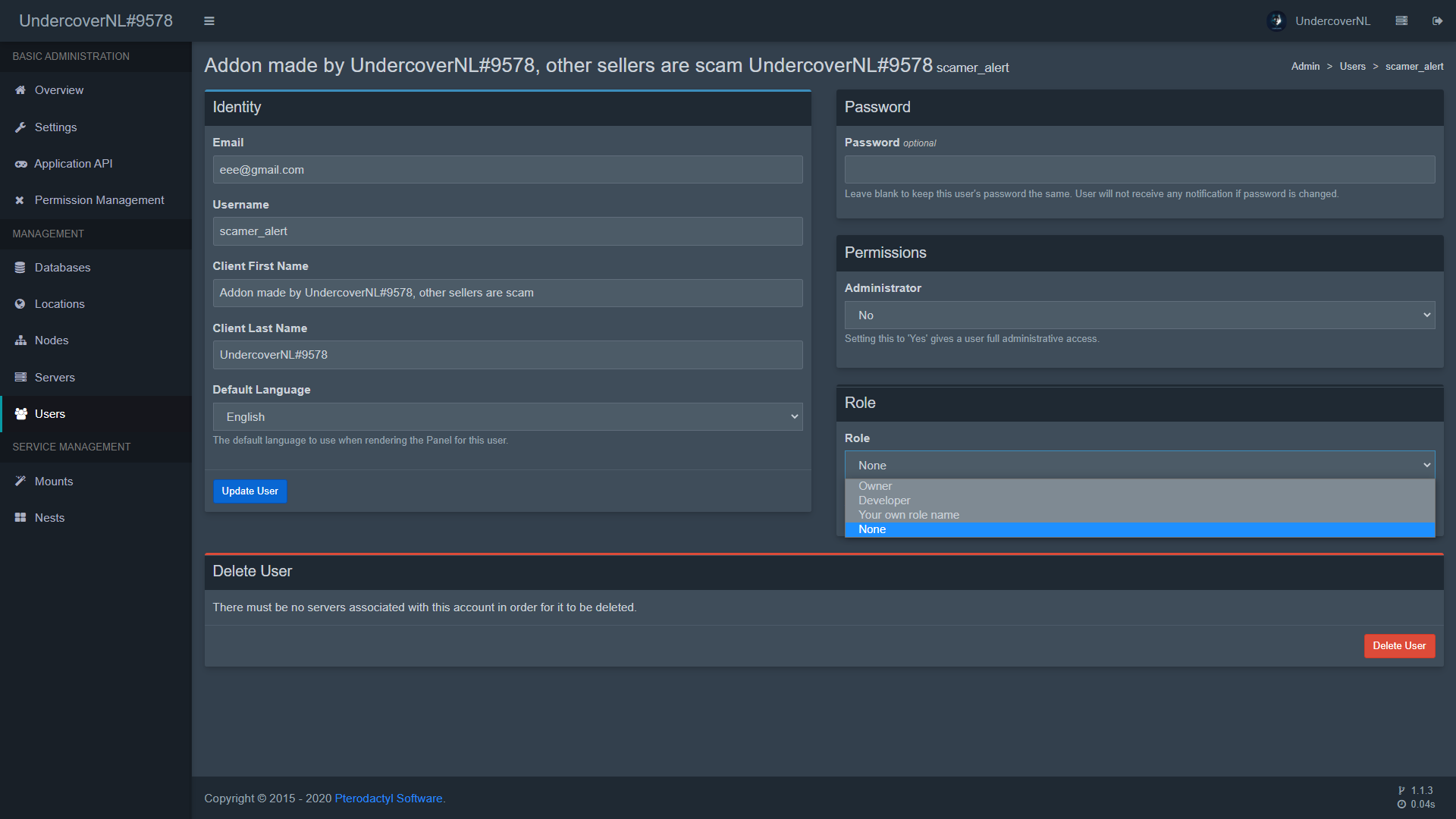The image size is (1456, 819).
Task: Click into the Client First Name field
Action: pos(507,293)
